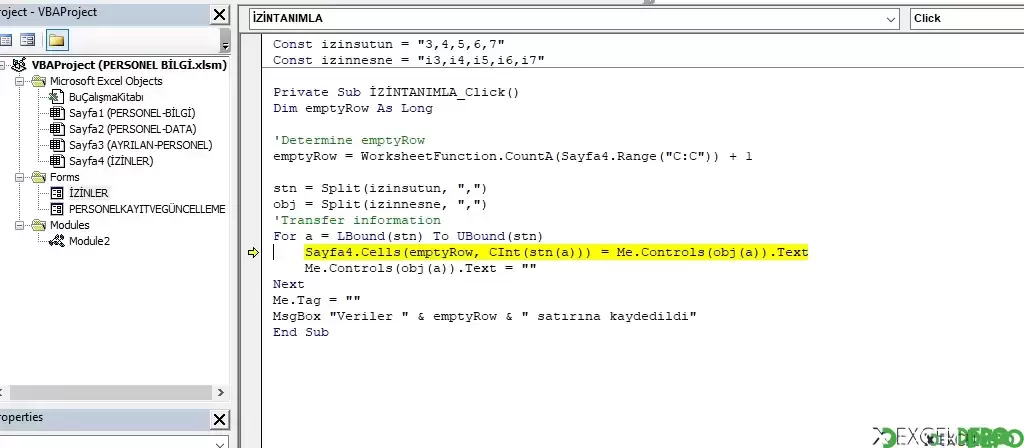Click the highlighted Sayfa4.Cells code line
The height and width of the screenshot is (448, 1024).
pyautogui.click(x=556, y=252)
